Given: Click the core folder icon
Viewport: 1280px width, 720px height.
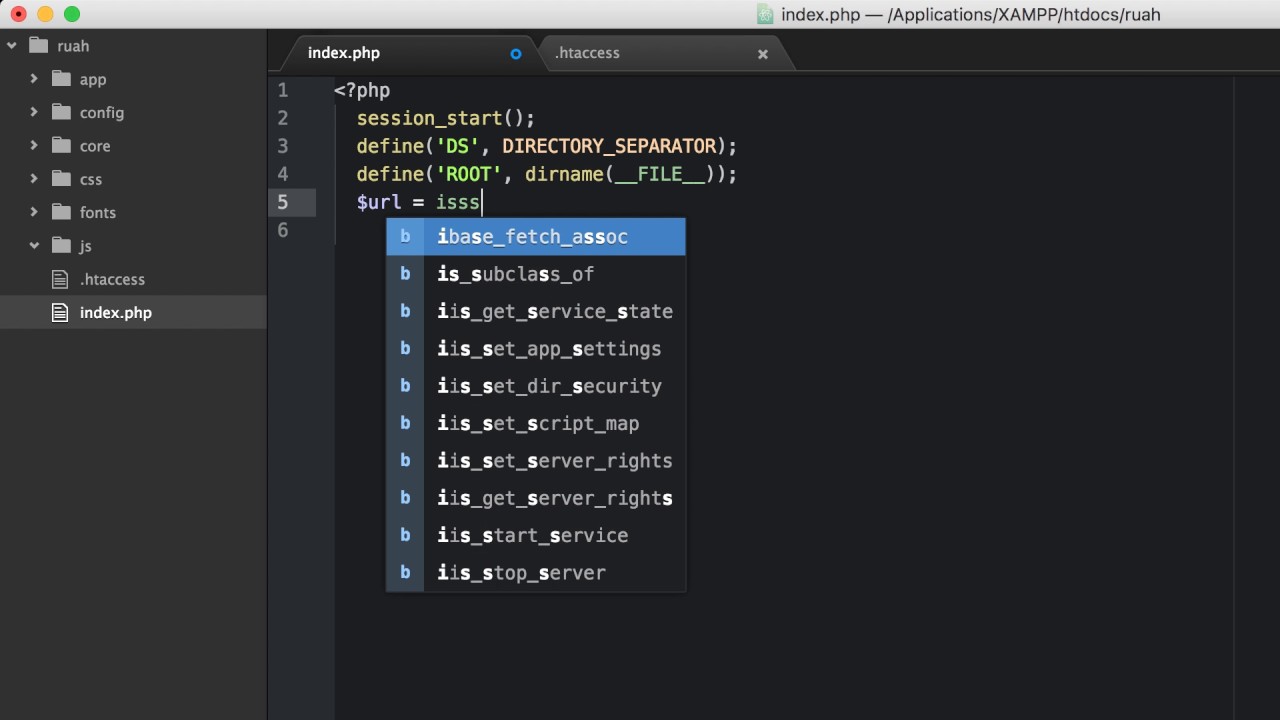Looking at the screenshot, I should (x=61, y=145).
